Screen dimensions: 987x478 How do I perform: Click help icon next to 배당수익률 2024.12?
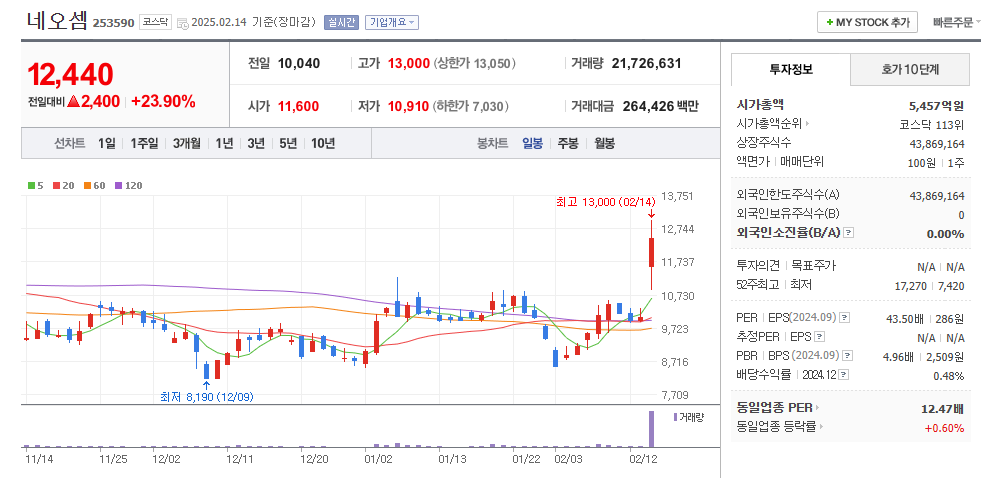coord(844,375)
